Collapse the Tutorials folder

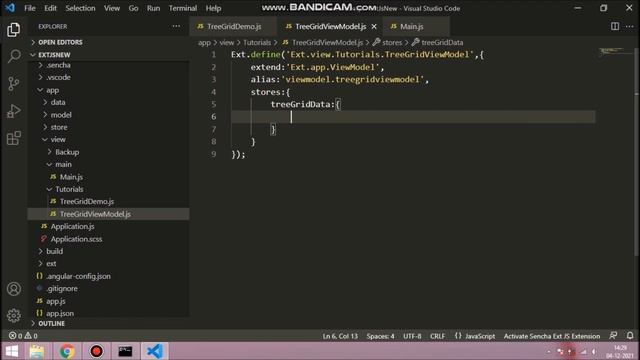coord(69,189)
